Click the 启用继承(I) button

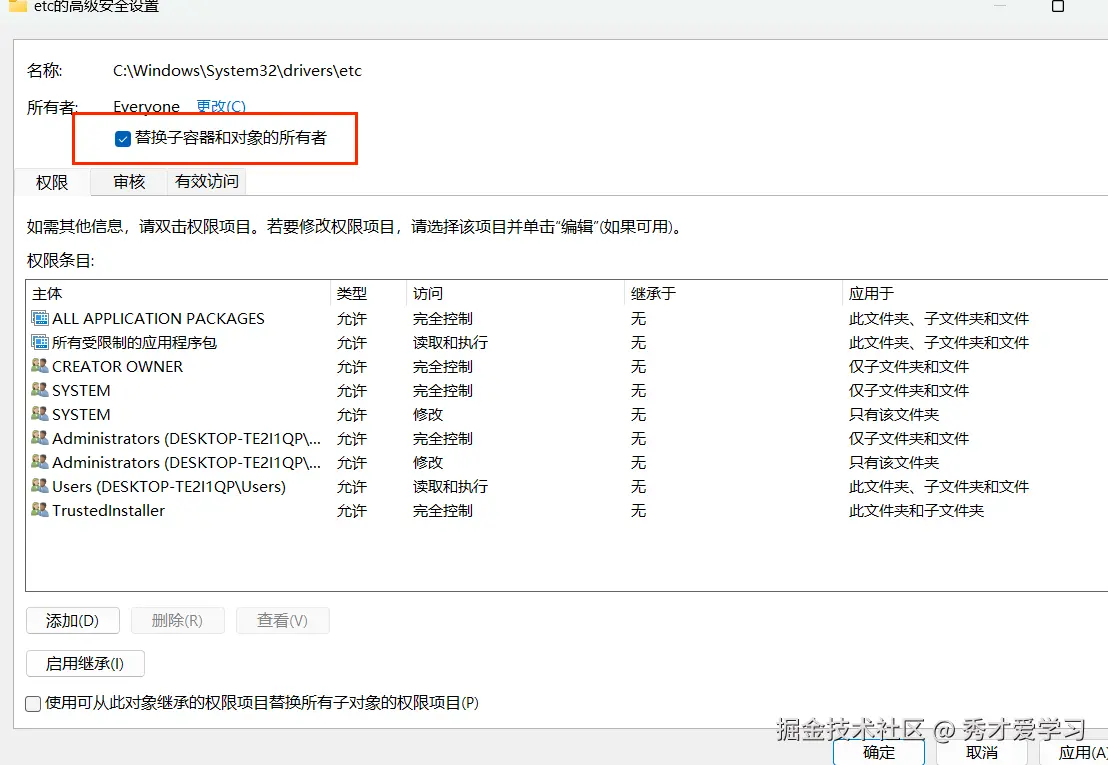click(85, 664)
